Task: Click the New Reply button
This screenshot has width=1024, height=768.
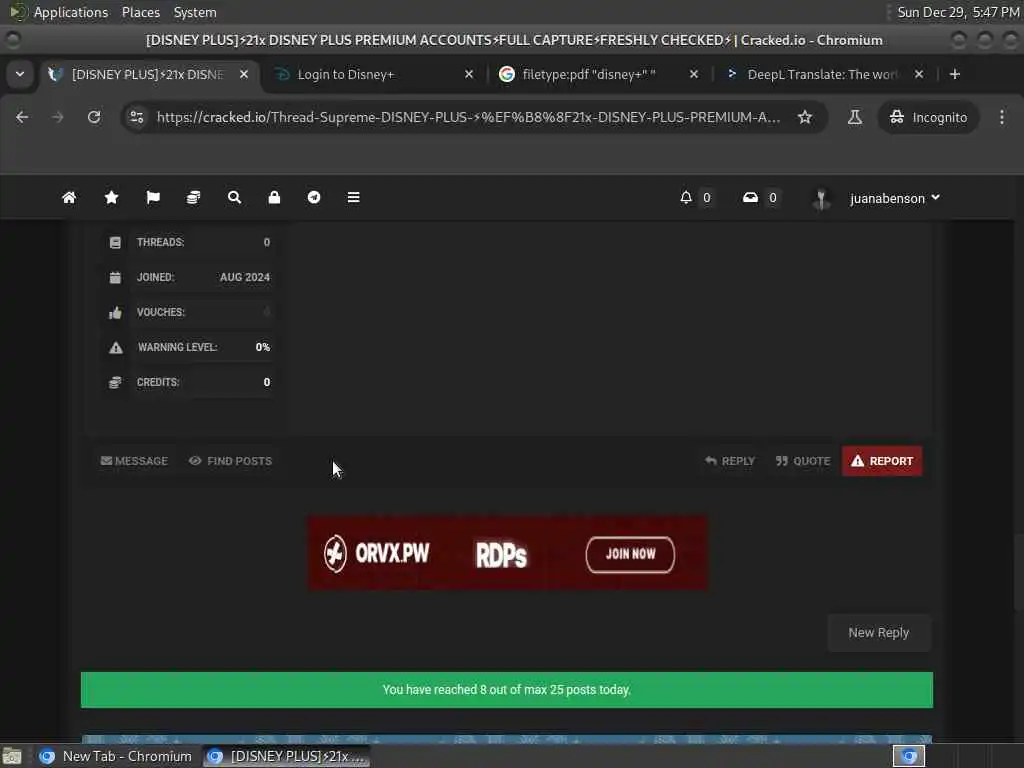Action: [x=879, y=633]
